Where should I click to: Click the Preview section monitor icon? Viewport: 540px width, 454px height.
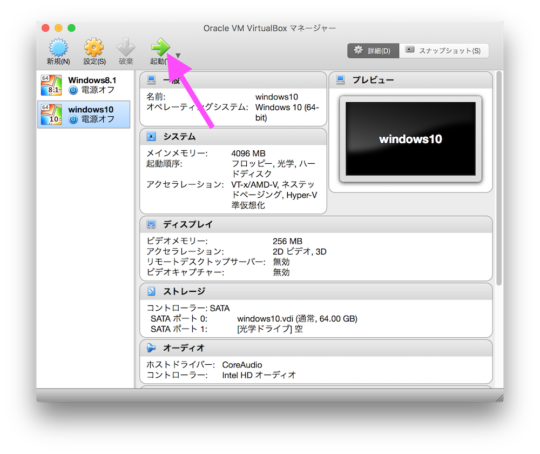(341, 80)
